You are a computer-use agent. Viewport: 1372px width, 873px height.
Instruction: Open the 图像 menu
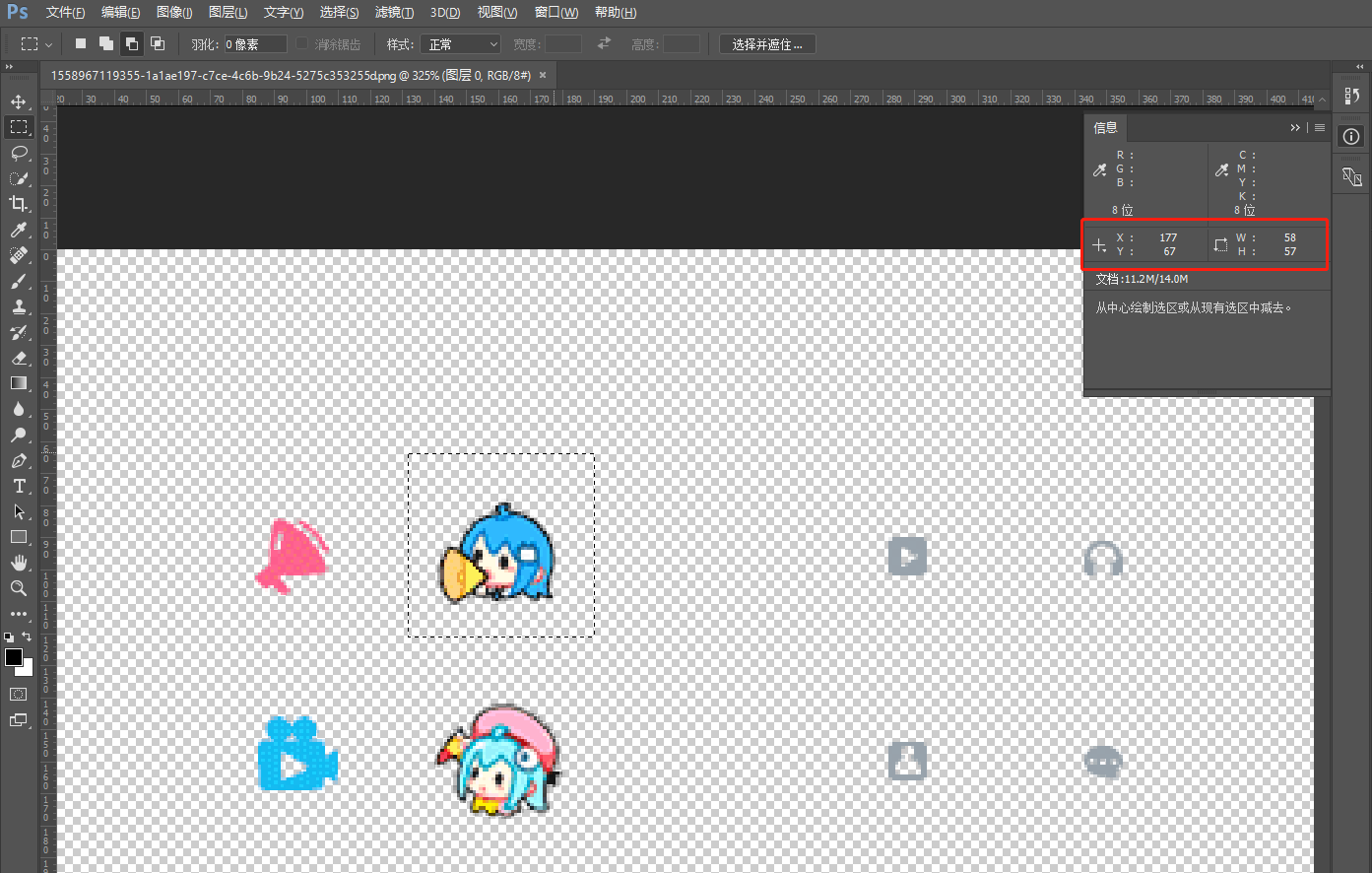point(174,12)
